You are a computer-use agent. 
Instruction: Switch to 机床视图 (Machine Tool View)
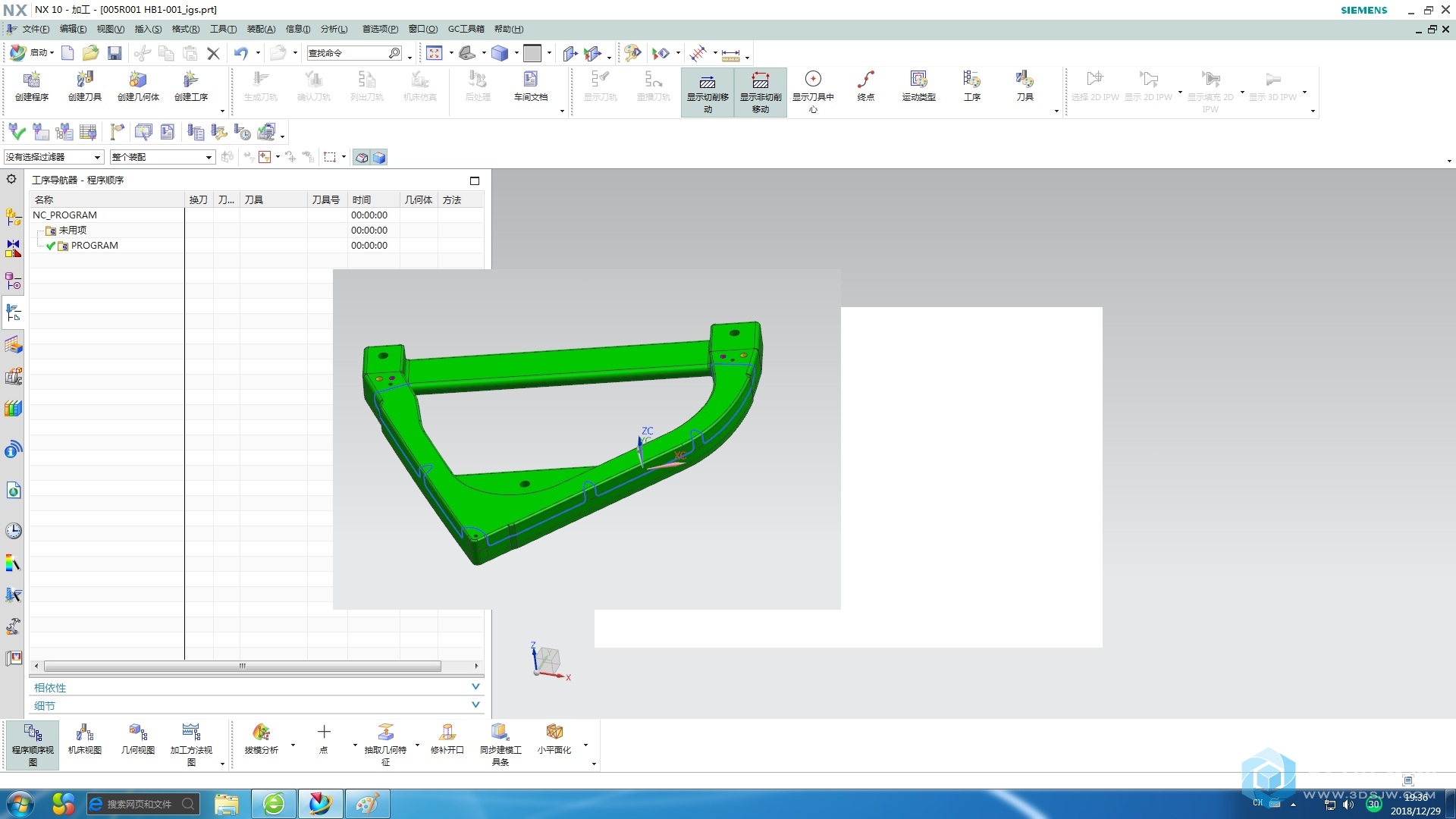pos(85,739)
